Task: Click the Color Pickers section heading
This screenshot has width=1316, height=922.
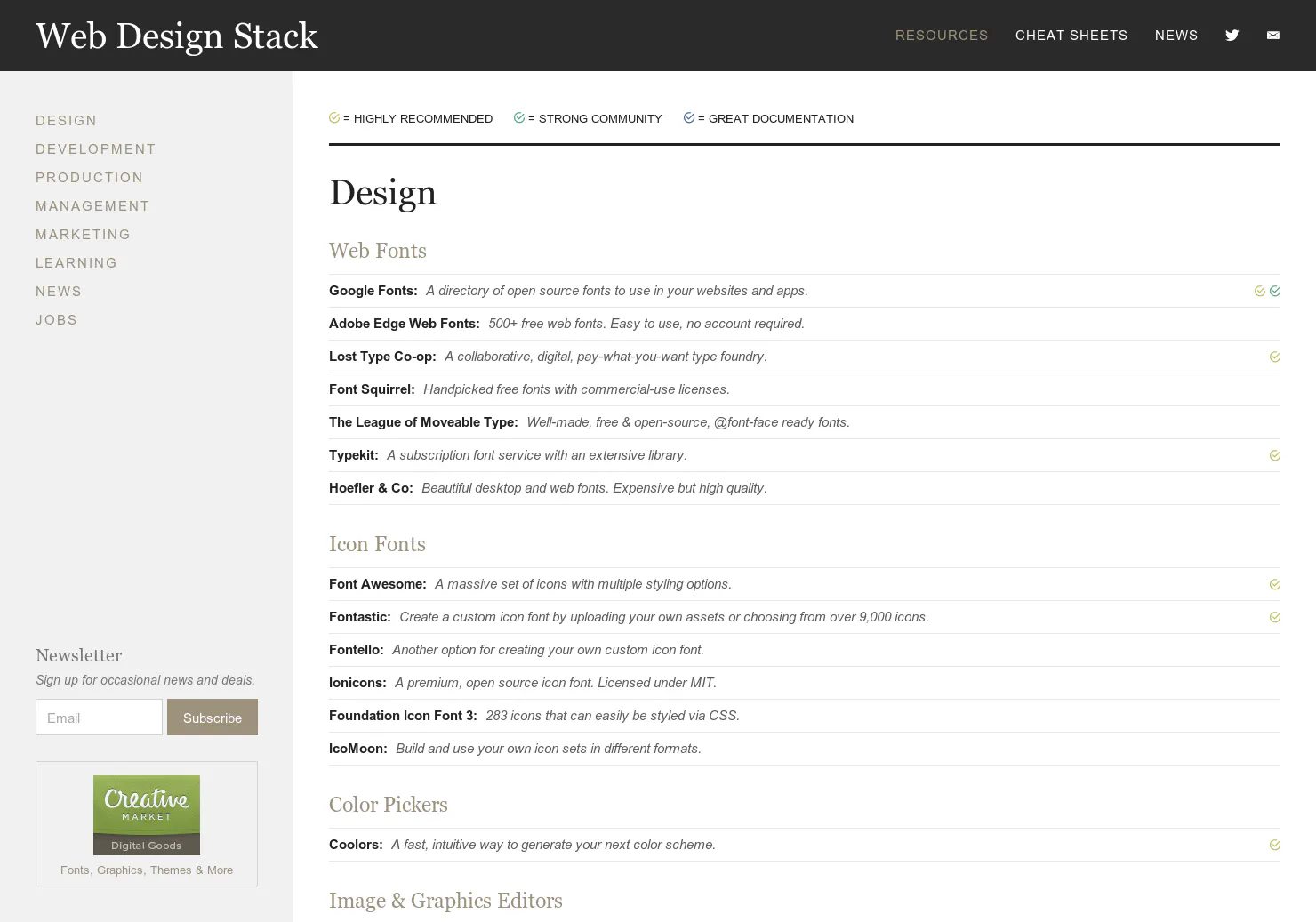Action: point(389,805)
